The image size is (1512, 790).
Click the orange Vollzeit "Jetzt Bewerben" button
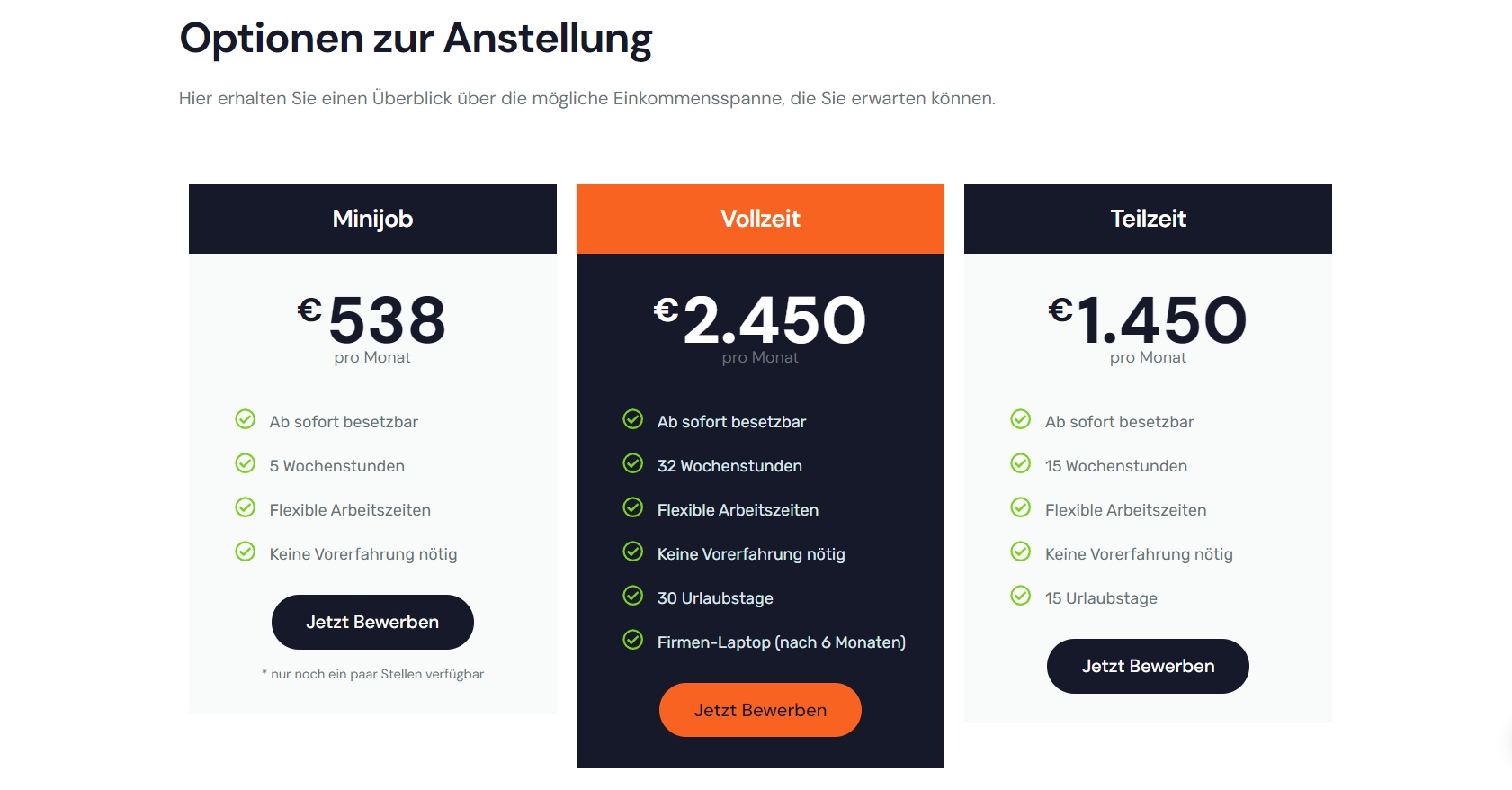[x=760, y=710]
